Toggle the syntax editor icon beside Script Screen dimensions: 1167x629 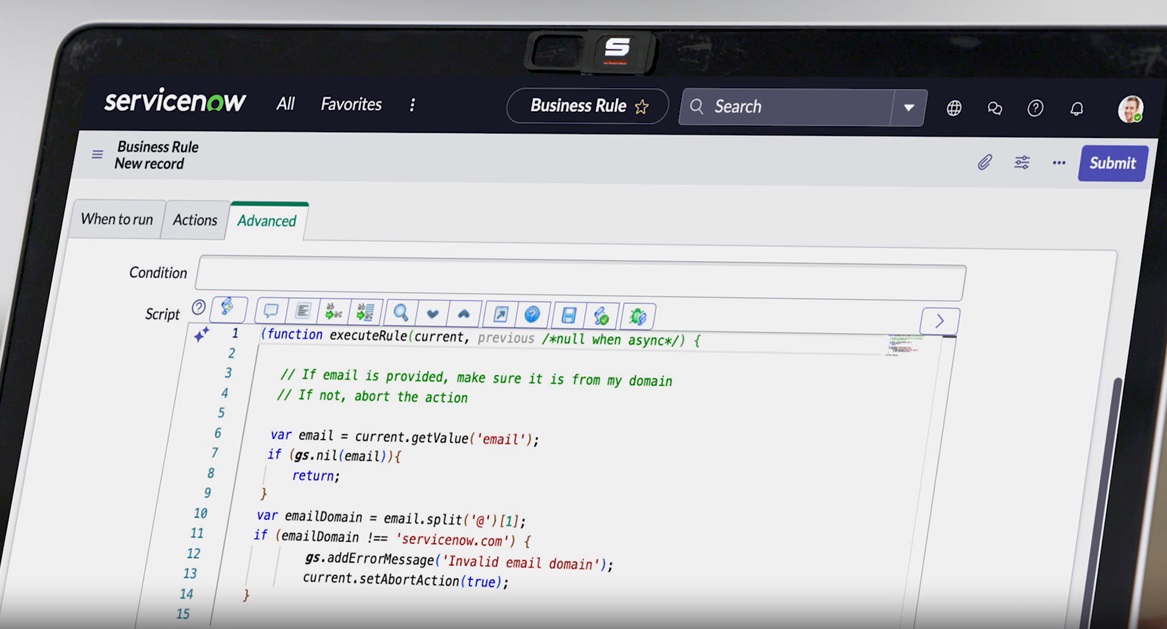click(228, 307)
